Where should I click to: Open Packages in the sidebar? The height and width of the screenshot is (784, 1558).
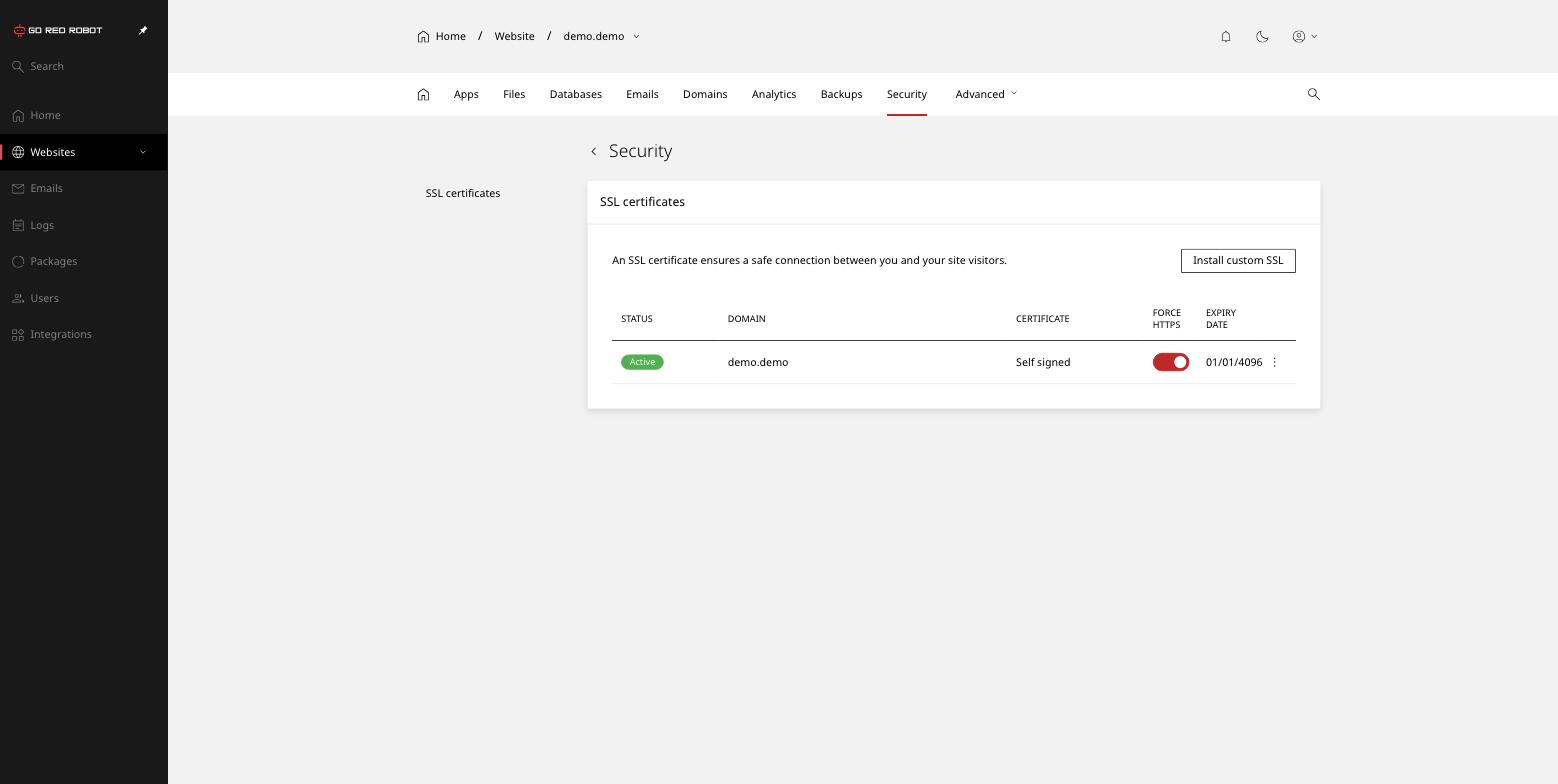(84, 261)
